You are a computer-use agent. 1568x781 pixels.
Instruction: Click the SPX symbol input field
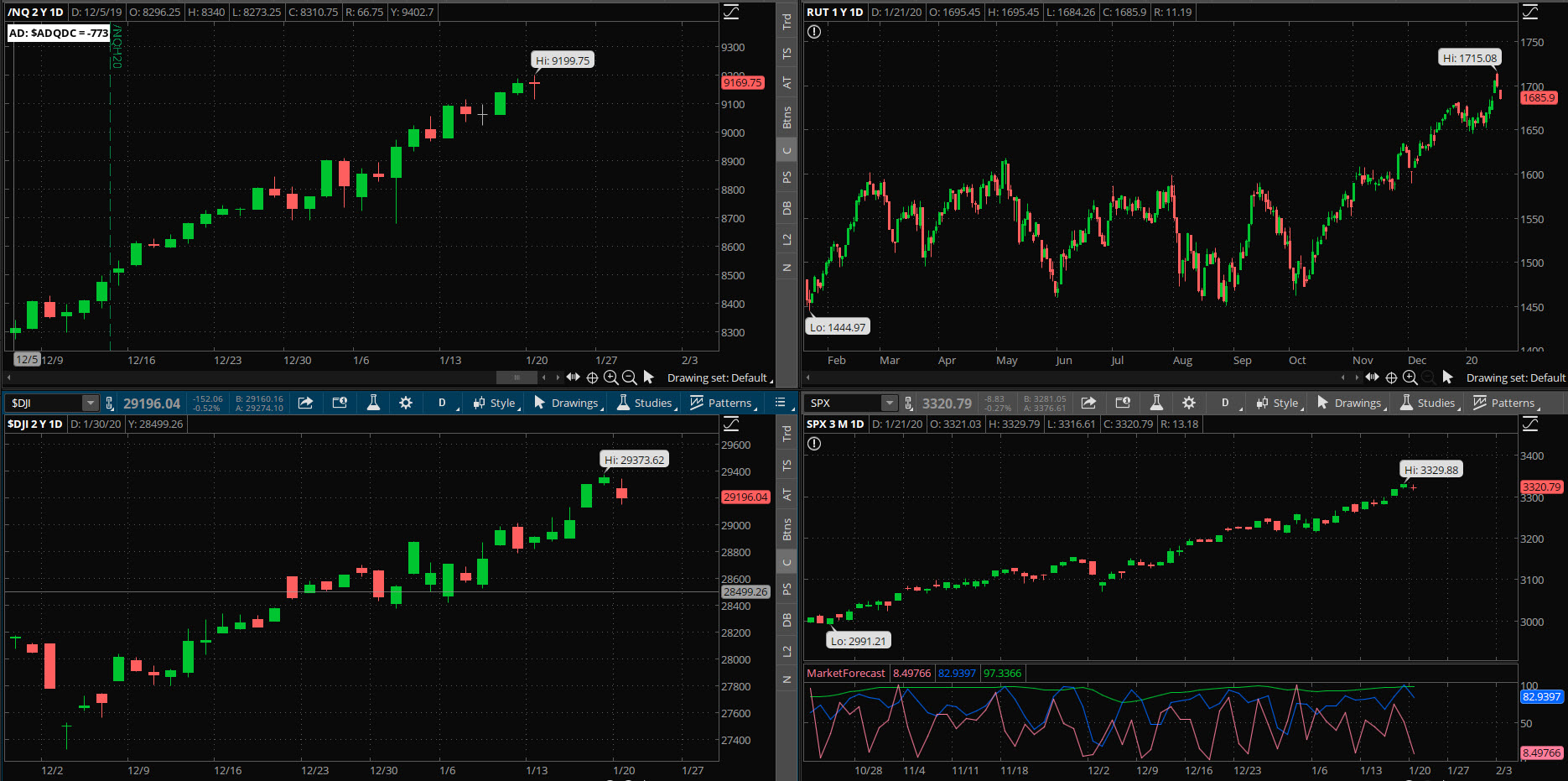[844, 404]
